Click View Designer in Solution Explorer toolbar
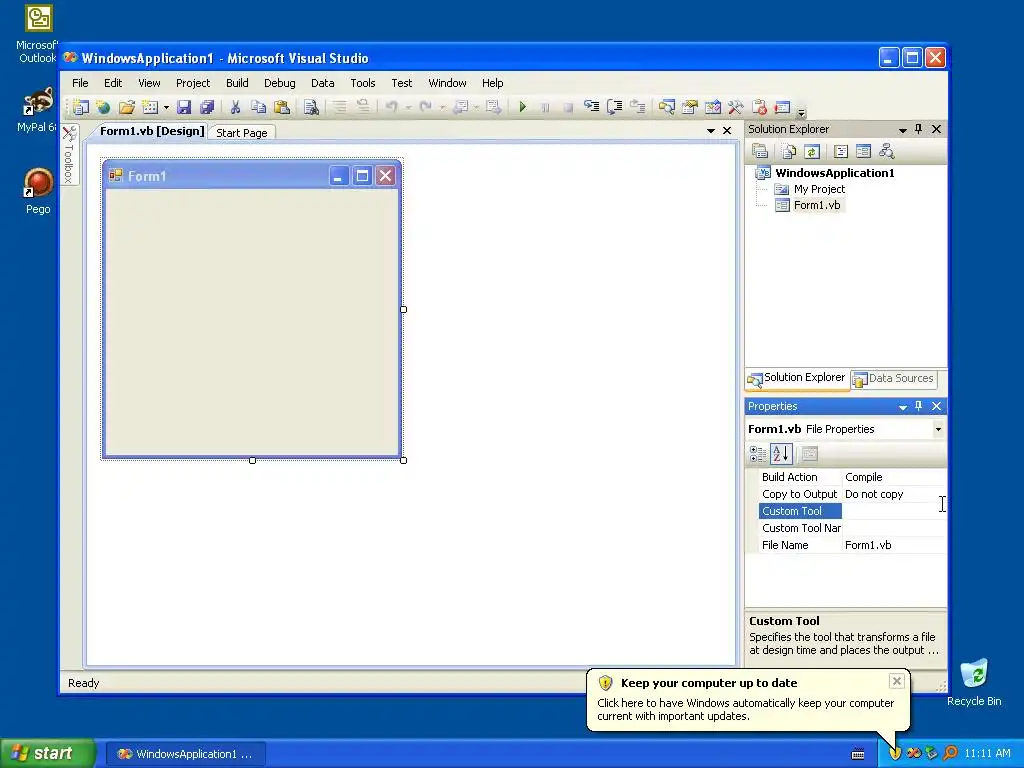Screen dimensions: 1024x768 point(863,152)
